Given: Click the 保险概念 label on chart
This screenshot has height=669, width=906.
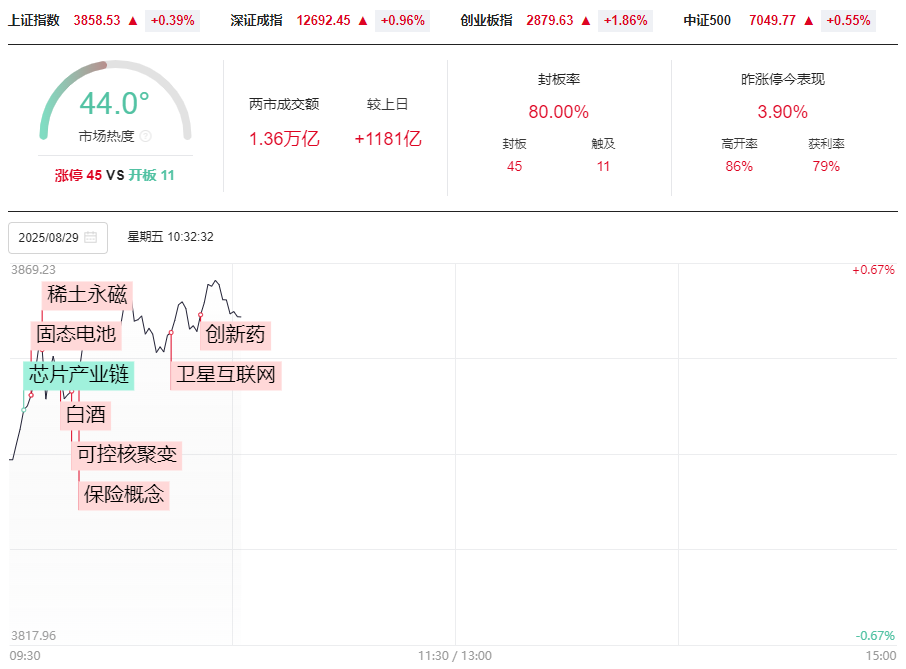Looking at the screenshot, I should pyautogui.click(x=124, y=494).
